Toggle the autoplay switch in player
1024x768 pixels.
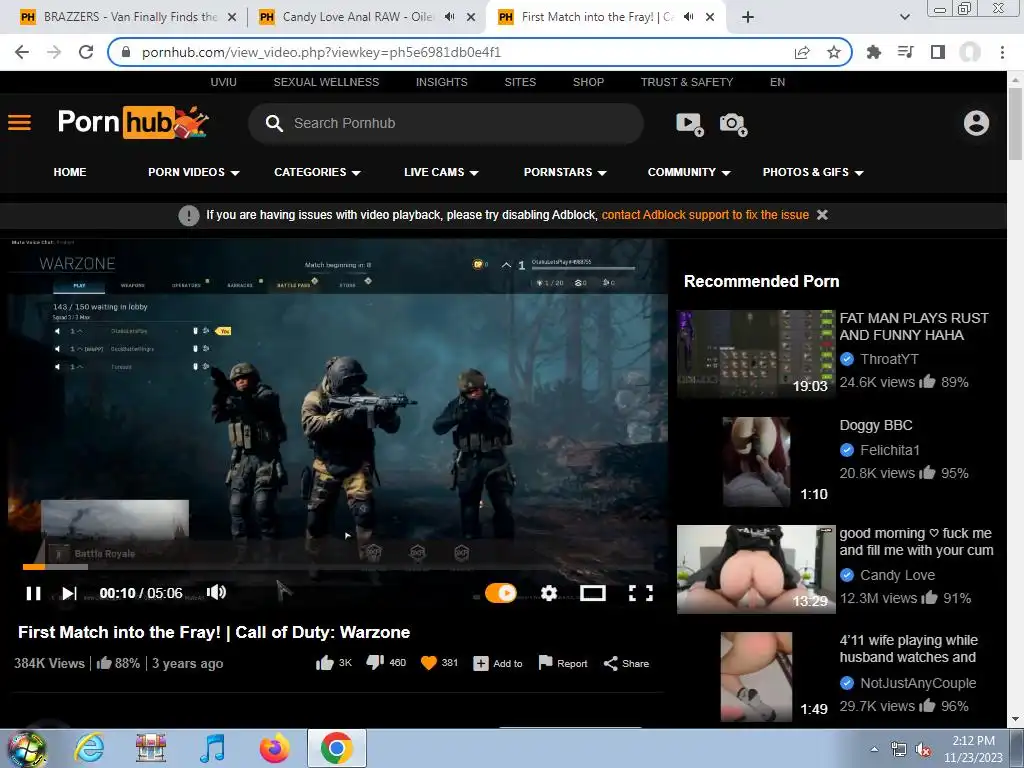(501, 593)
